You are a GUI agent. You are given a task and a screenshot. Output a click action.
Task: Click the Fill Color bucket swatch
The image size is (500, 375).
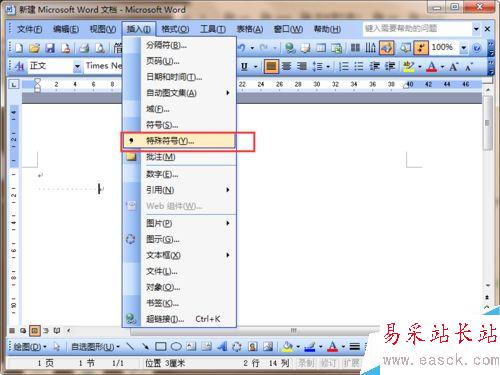point(287,347)
